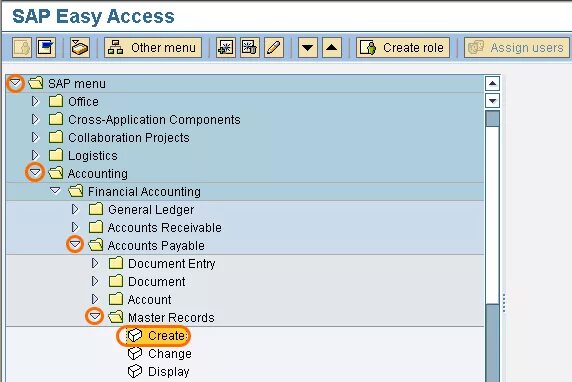Viewport: 572px width, 382px height.
Task: Click the Assign users button
Action: (517, 48)
